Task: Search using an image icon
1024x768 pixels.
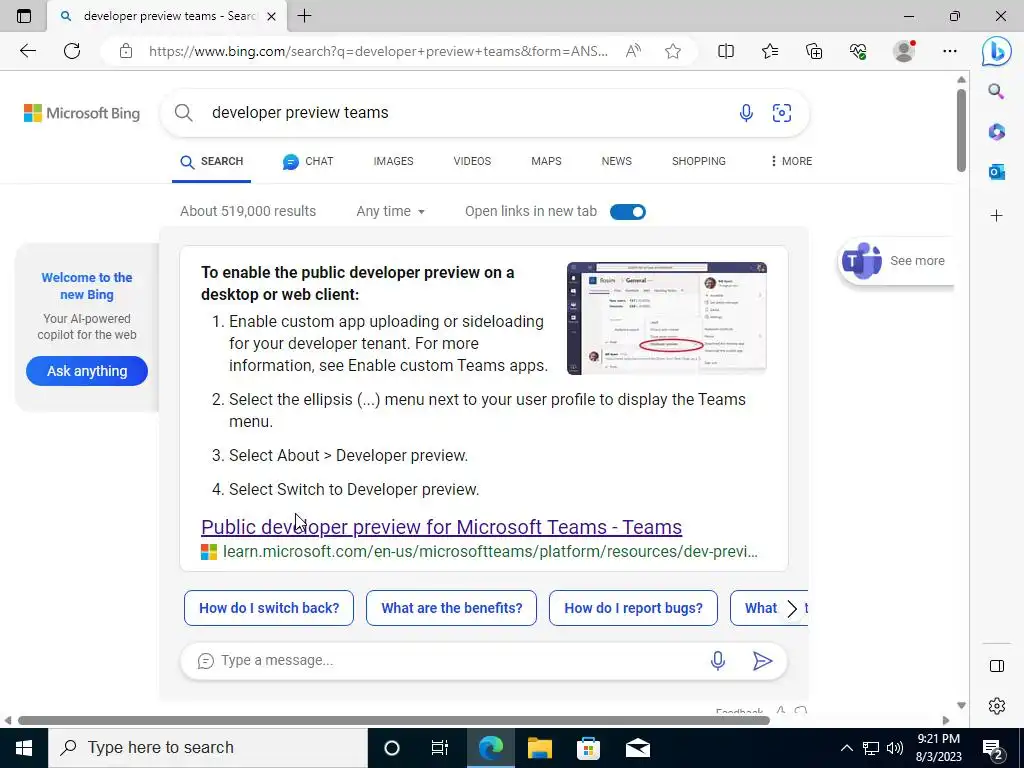Action: click(x=782, y=113)
